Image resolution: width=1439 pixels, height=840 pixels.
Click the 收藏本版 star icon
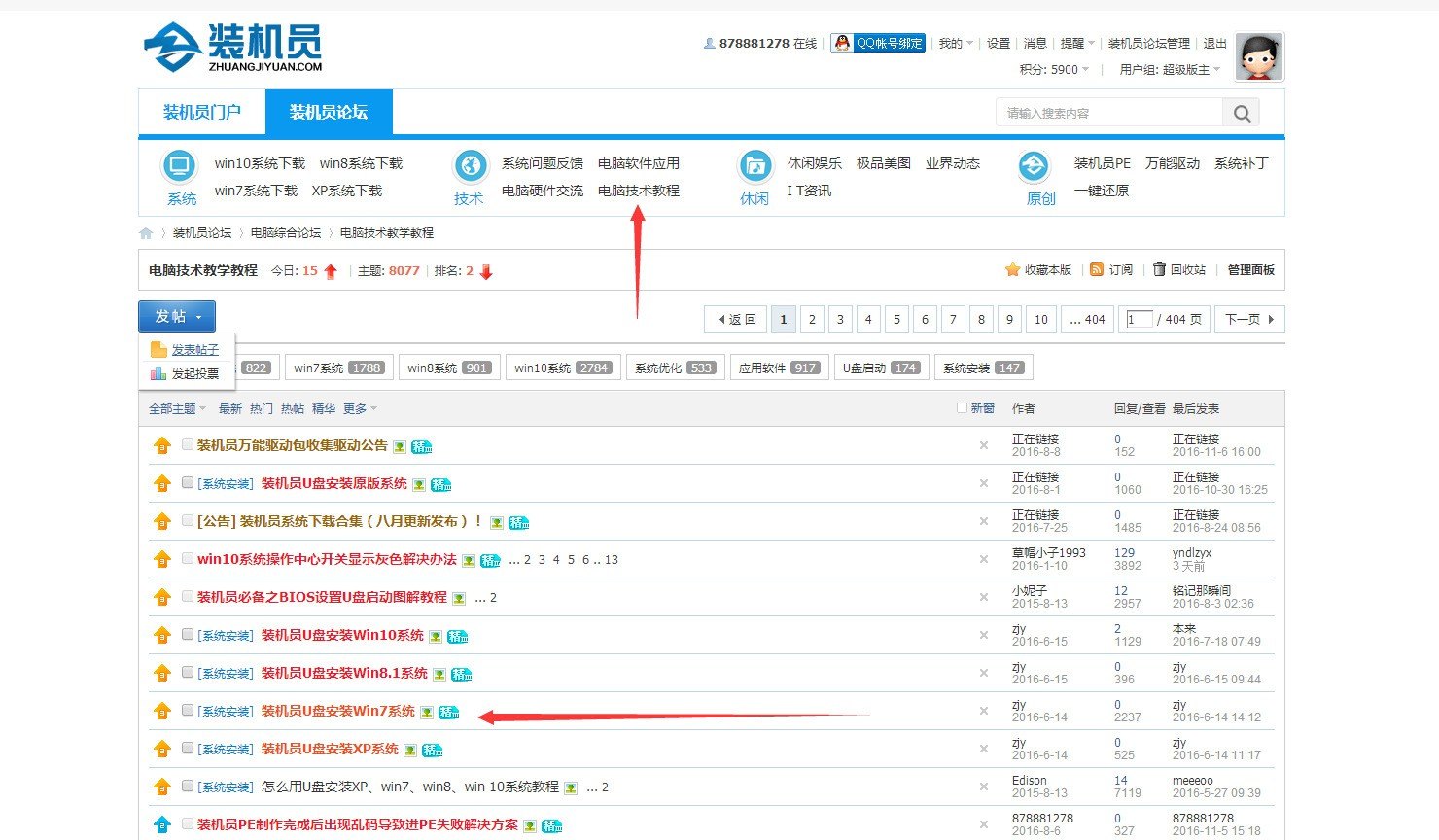[1012, 269]
